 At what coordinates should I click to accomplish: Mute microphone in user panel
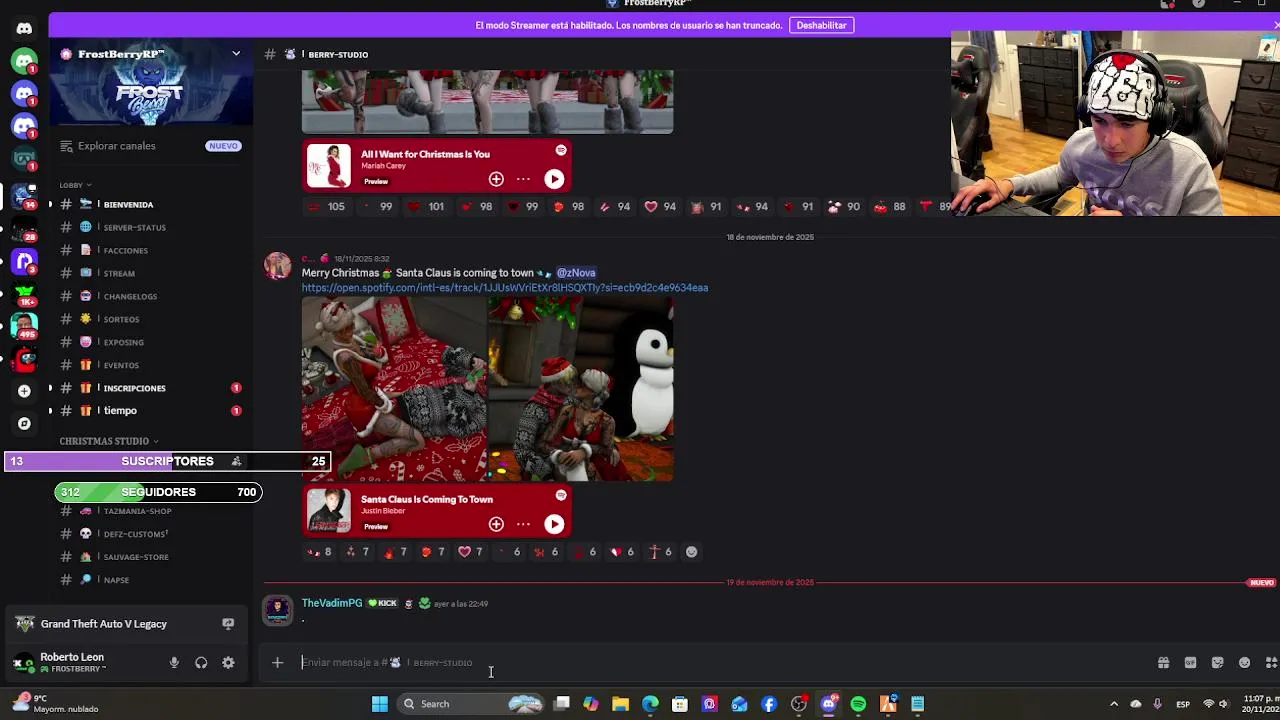(x=174, y=663)
